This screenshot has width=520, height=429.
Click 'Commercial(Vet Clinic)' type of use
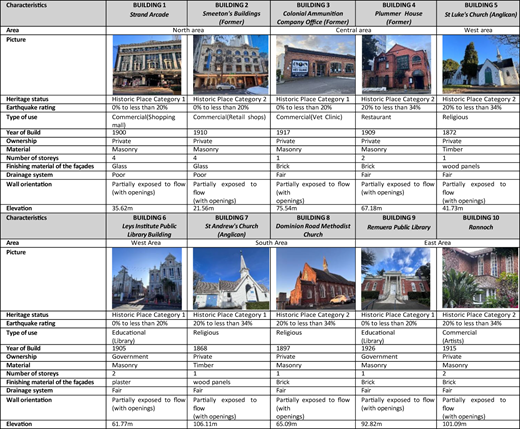pyautogui.click(x=309, y=117)
